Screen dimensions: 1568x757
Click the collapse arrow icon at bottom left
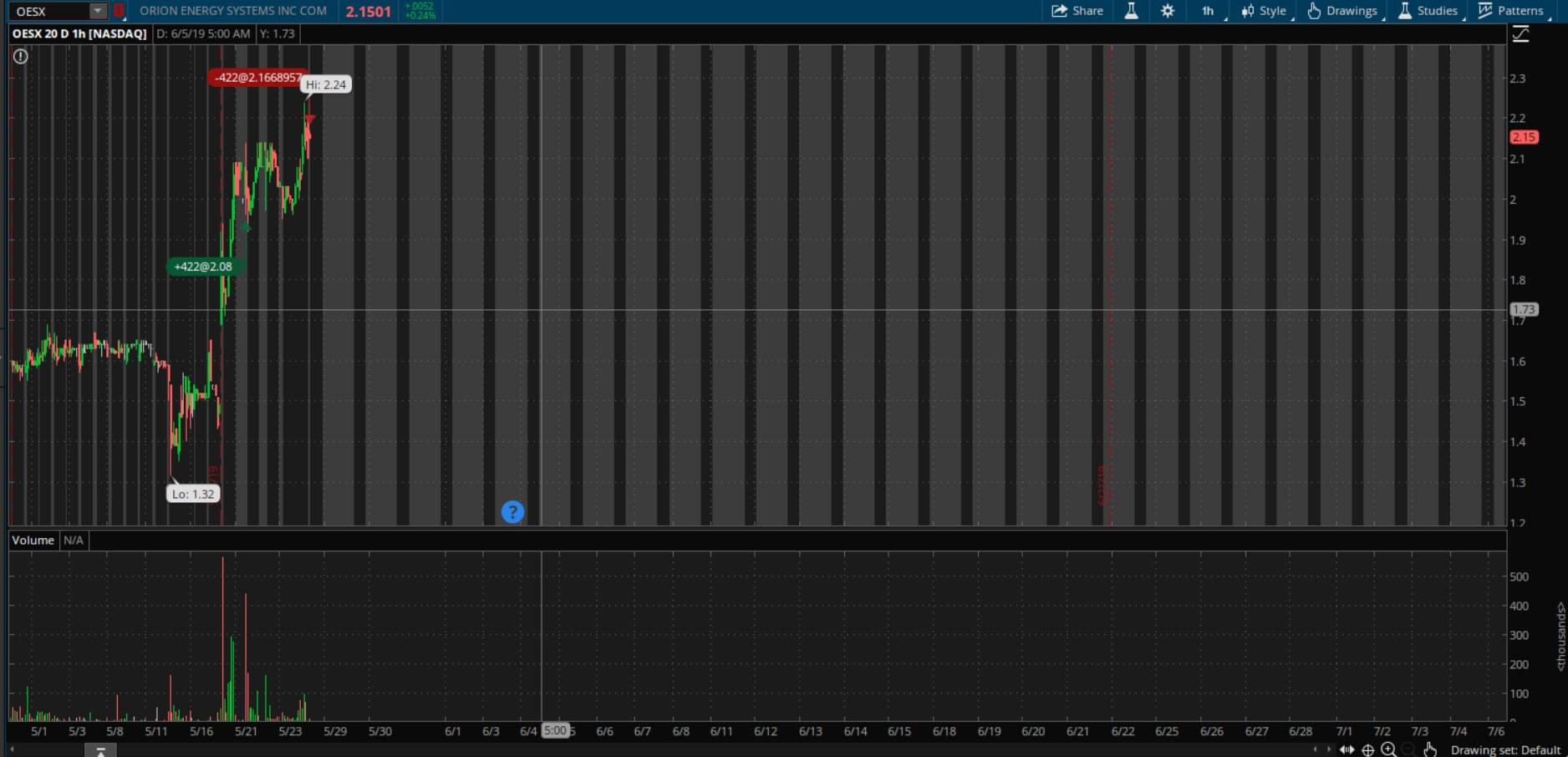(x=100, y=751)
